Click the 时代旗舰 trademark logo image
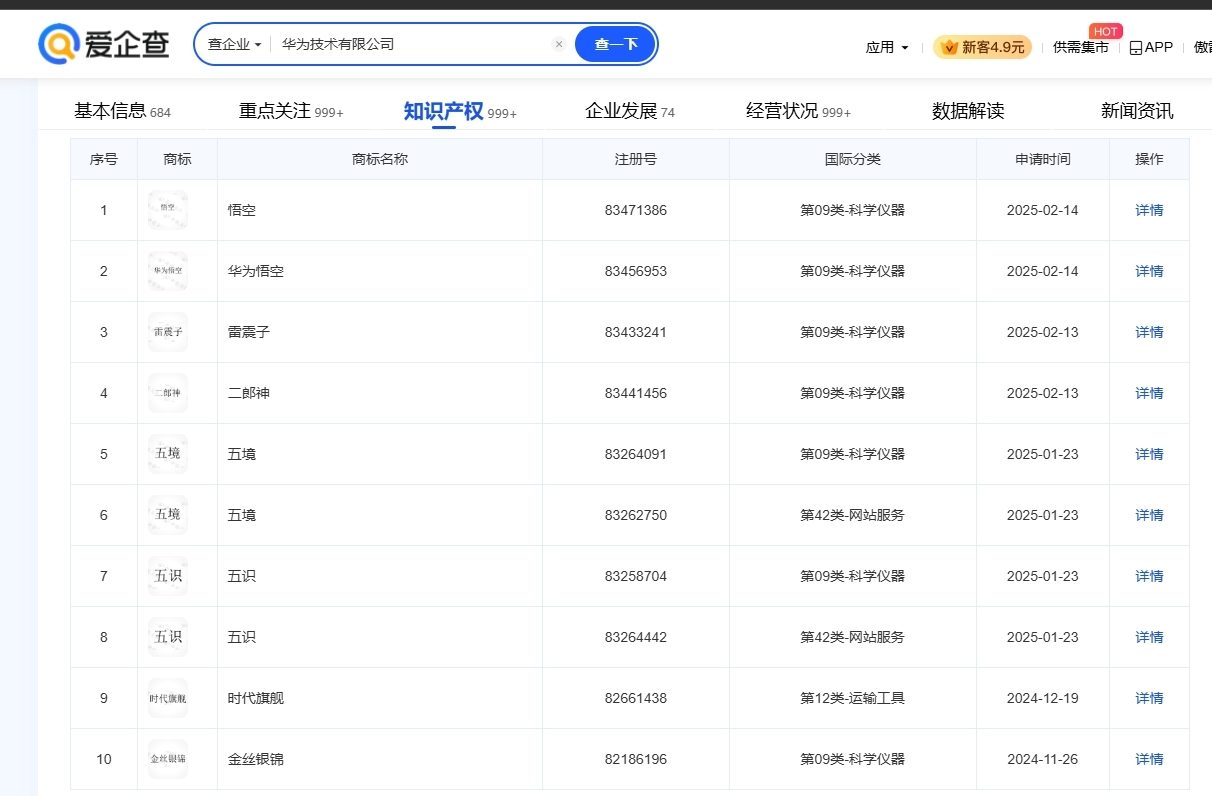Screen dimensions: 1212x796 167,698
